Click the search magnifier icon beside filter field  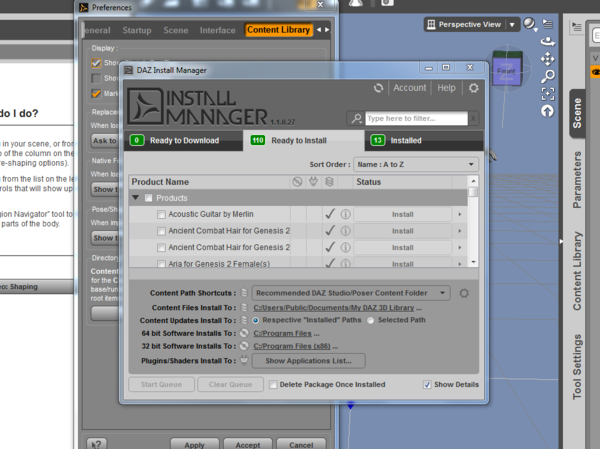click(x=356, y=118)
